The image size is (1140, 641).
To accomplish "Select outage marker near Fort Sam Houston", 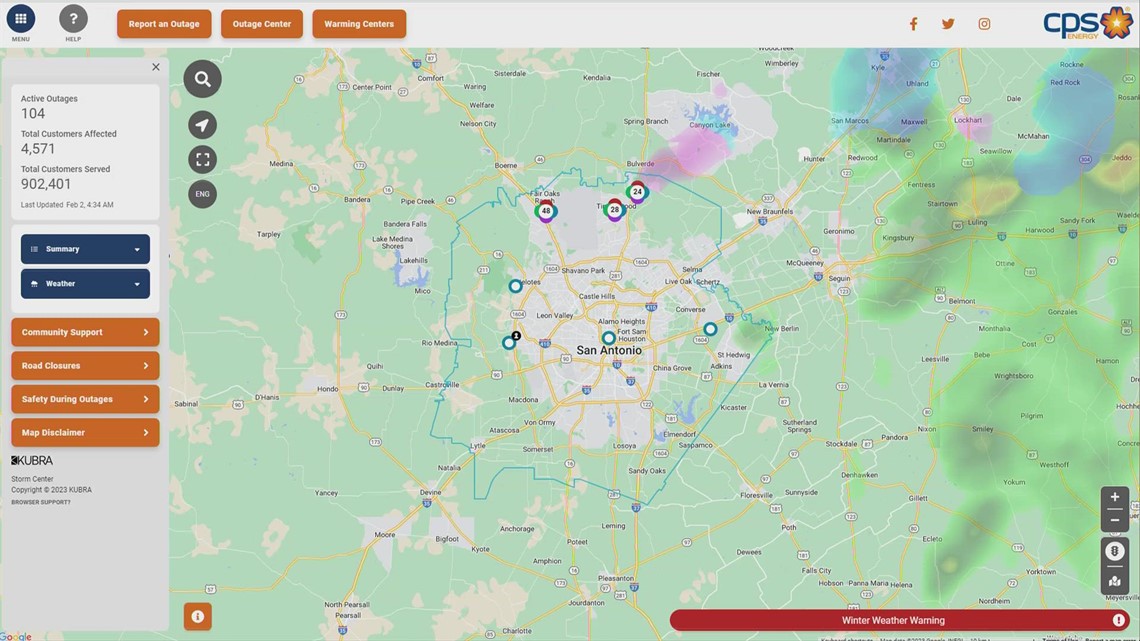I will (x=609, y=338).
